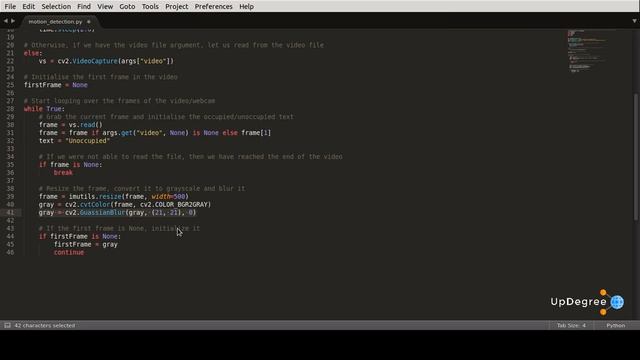640x360 pixels.
Task: Click line number 41 in gutter
Action: tap(10, 213)
